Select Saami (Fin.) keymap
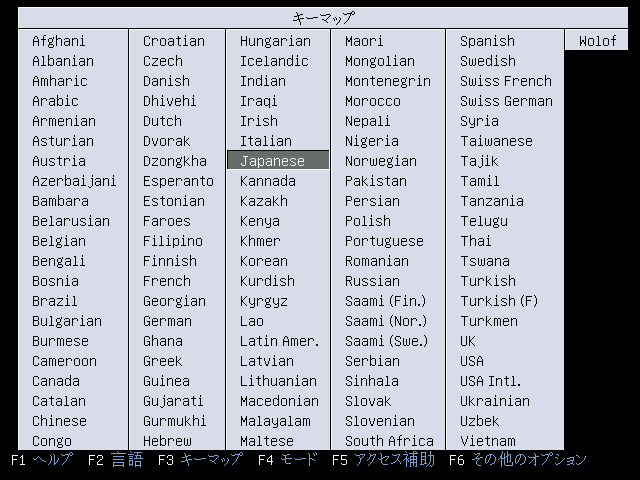The height and width of the screenshot is (480, 640). click(x=386, y=301)
